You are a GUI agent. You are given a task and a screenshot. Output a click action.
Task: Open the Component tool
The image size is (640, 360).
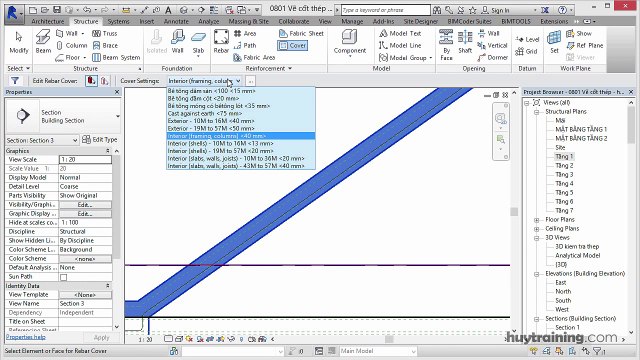[350, 42]
